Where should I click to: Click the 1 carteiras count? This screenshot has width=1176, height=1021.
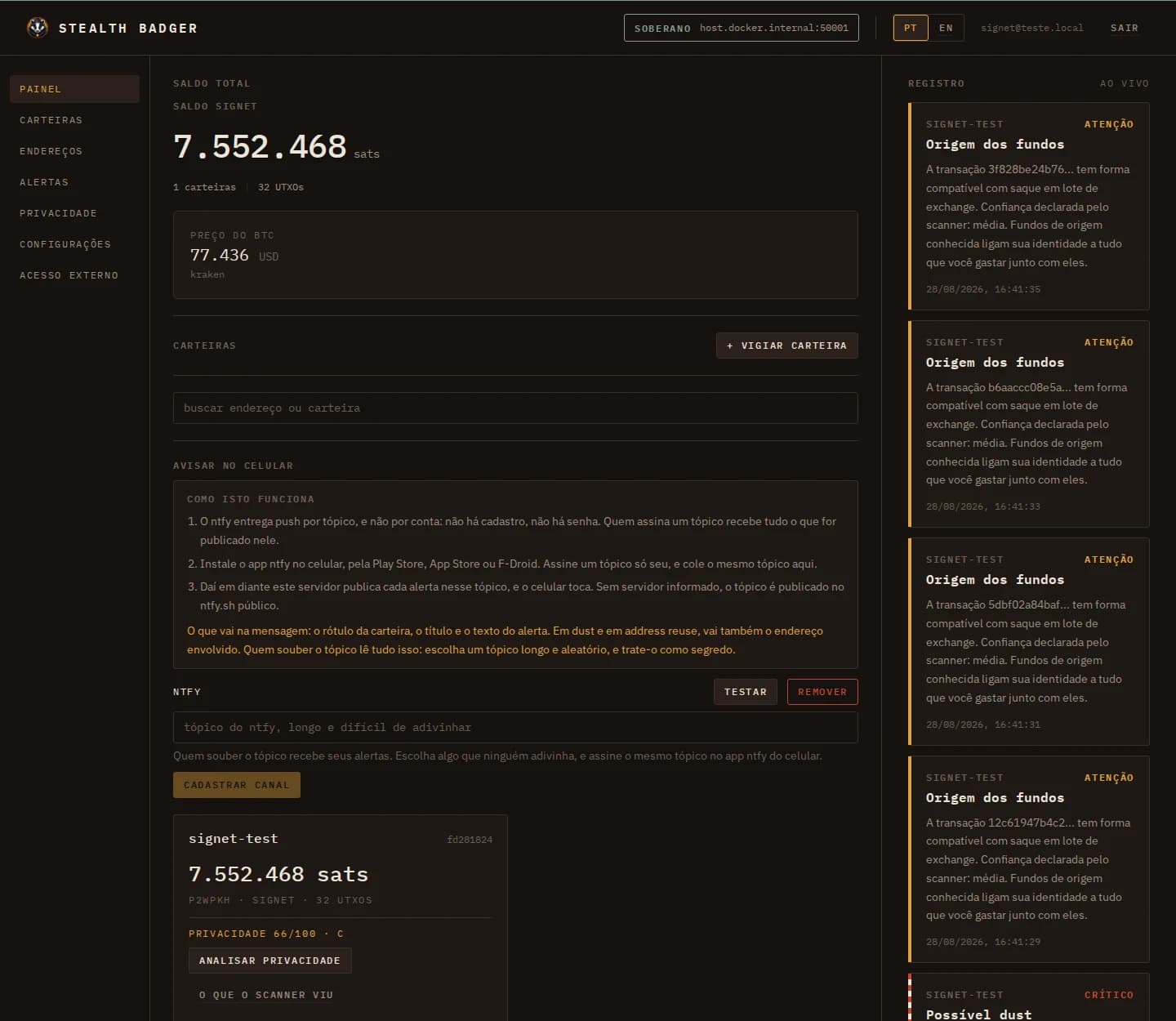click(204, 187)
